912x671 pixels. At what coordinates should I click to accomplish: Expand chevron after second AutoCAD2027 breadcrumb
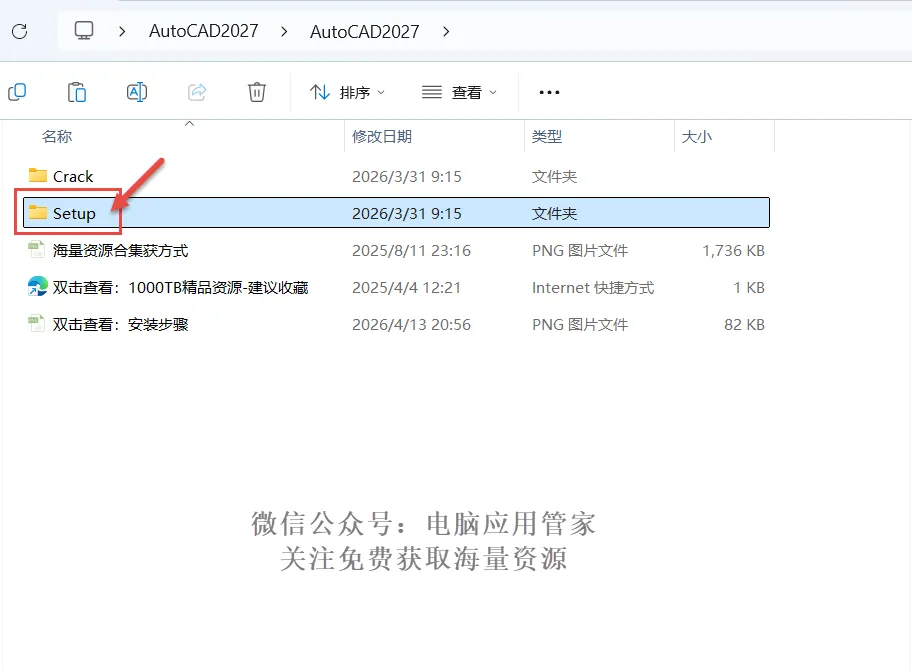446,31
